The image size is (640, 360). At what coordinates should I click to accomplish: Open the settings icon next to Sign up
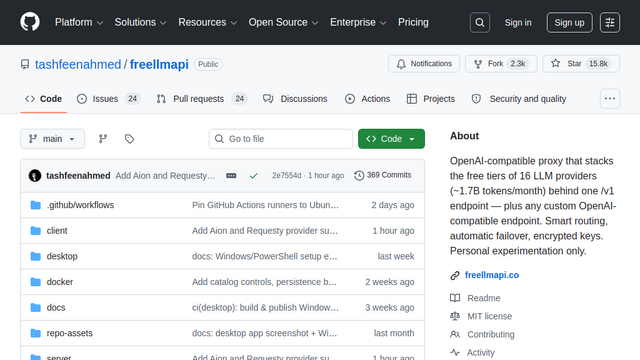[x=610, y=22]
